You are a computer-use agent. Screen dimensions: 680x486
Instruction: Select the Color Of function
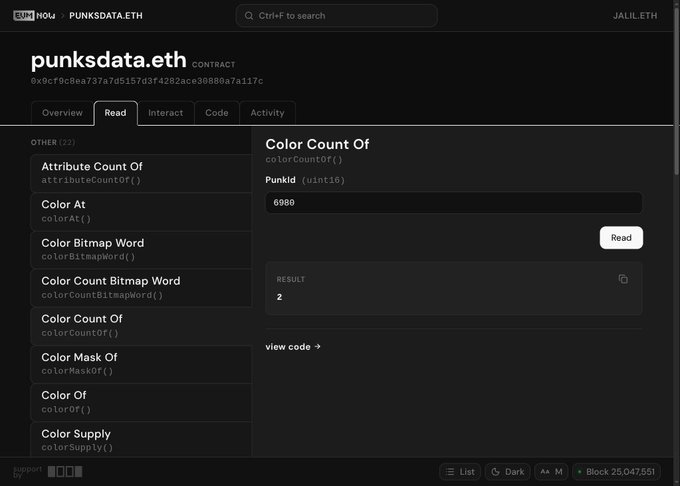point(141,402)
